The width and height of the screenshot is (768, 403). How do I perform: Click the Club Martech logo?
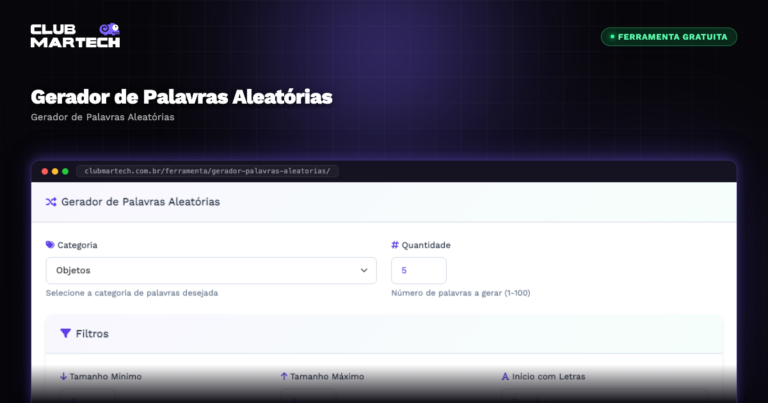tap(75, 35)
